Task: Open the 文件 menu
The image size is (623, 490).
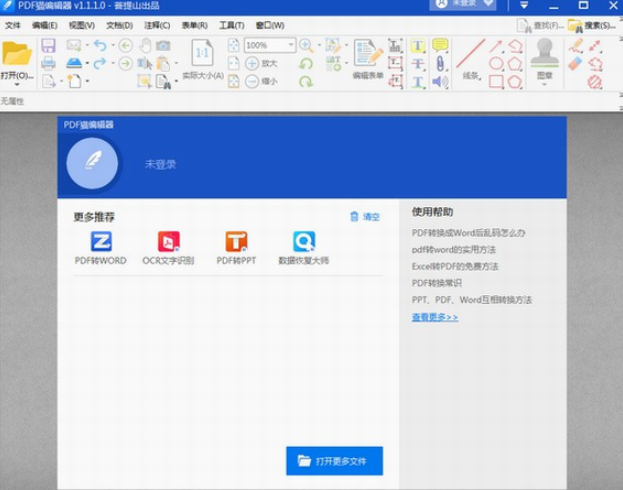Action: point(13,24)
